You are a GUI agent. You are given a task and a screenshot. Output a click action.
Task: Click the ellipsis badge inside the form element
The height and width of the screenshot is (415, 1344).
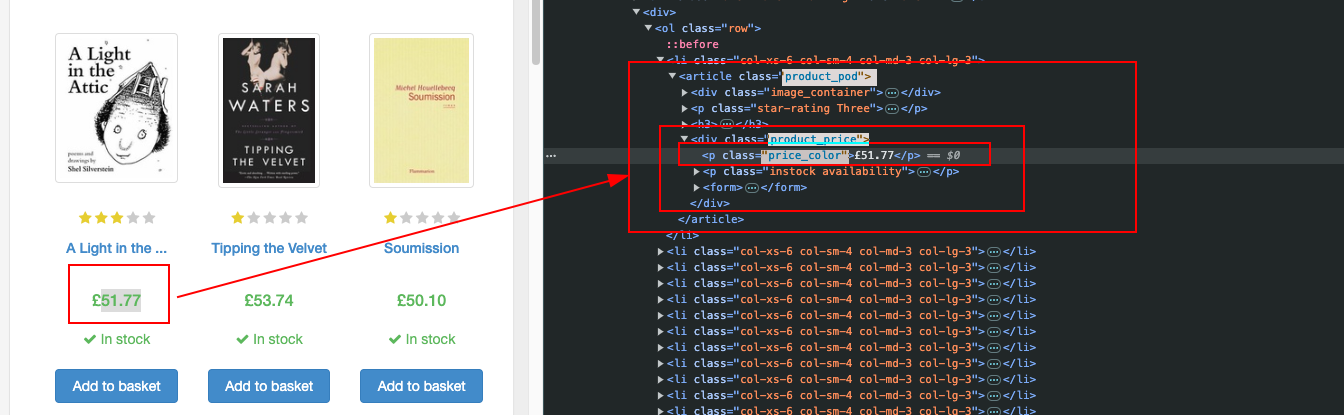(752, 187)
